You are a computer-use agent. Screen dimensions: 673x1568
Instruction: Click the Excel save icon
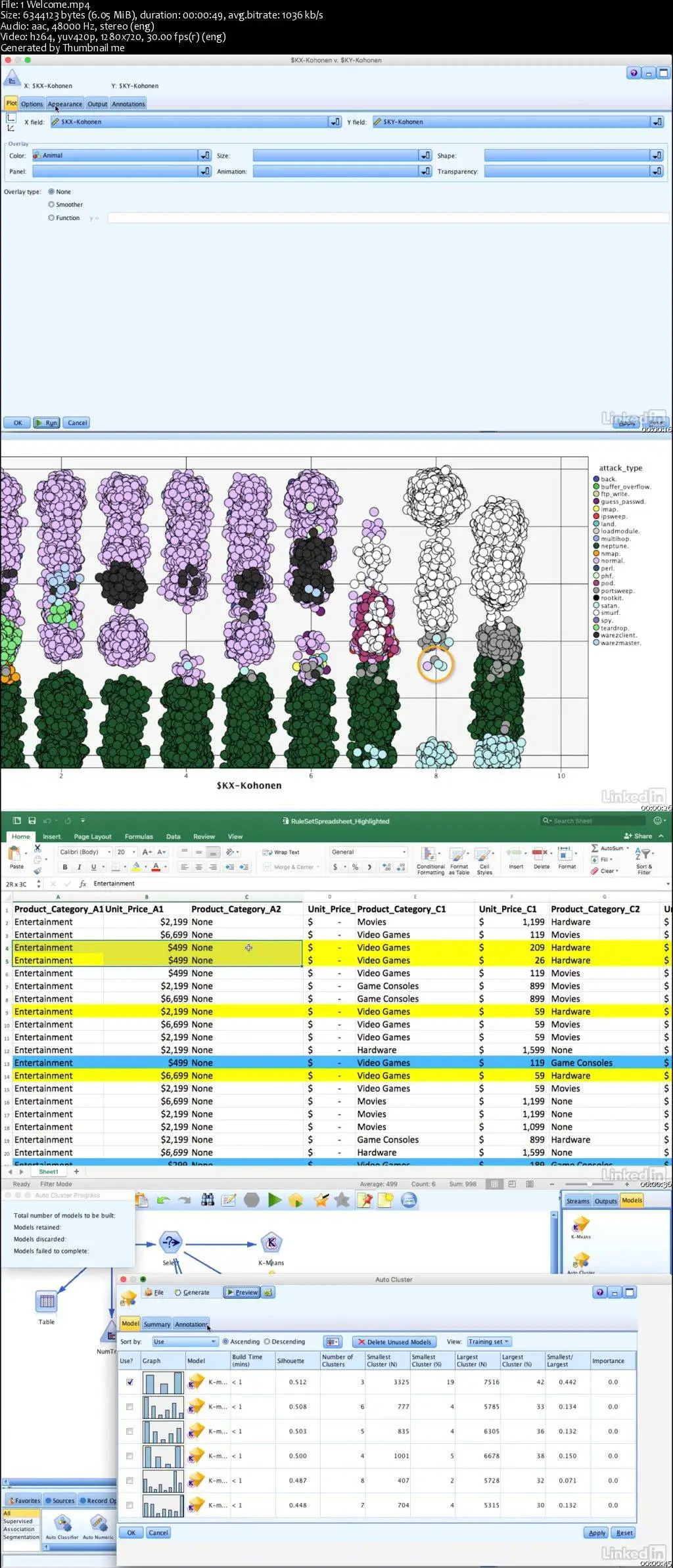(32, 820)
